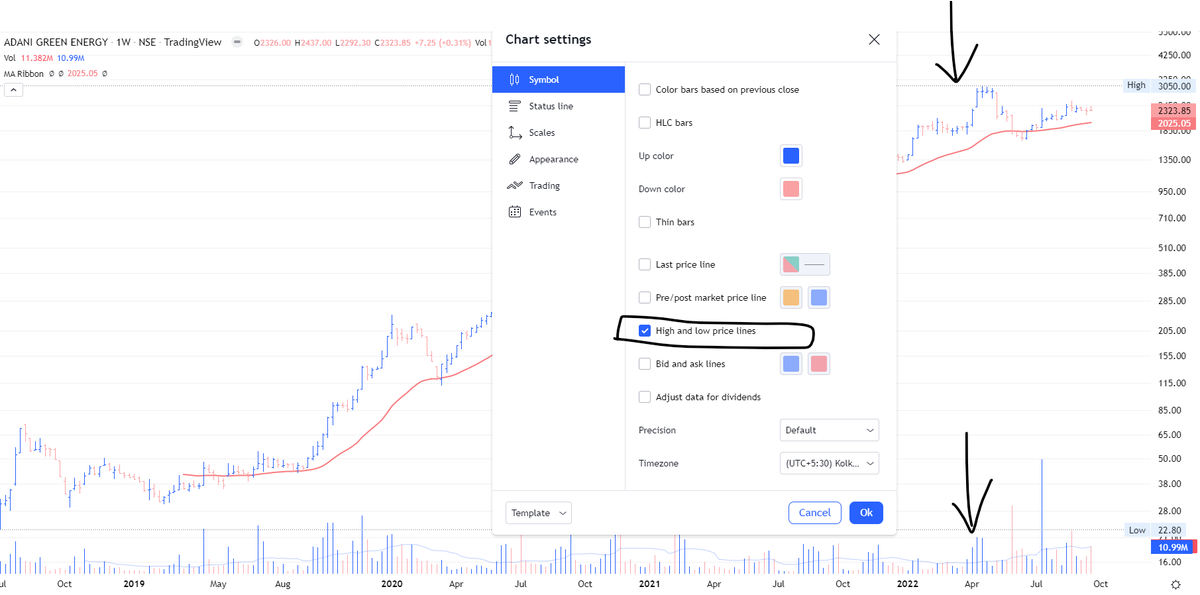The height and width of the screenshot is (595, 1200).
Task: Toggle Bid and ask lines checkbox
Action: pos(645,364)
